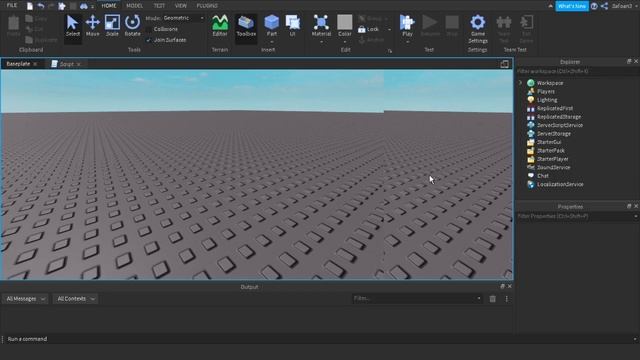Close the Baseplate tab
This screenshot has width=640, height=360.
click(x=35, y=64)
